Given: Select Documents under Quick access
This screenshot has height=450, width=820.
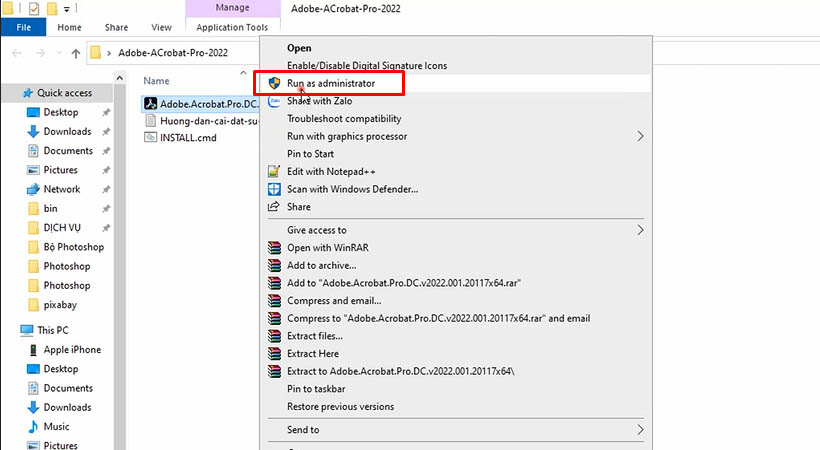Looking at the screenshot, I should 68,151.
